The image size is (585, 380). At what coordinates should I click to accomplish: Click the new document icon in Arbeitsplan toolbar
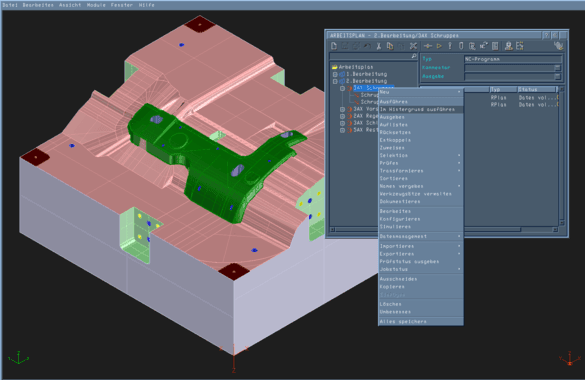(x=334, y=46)
